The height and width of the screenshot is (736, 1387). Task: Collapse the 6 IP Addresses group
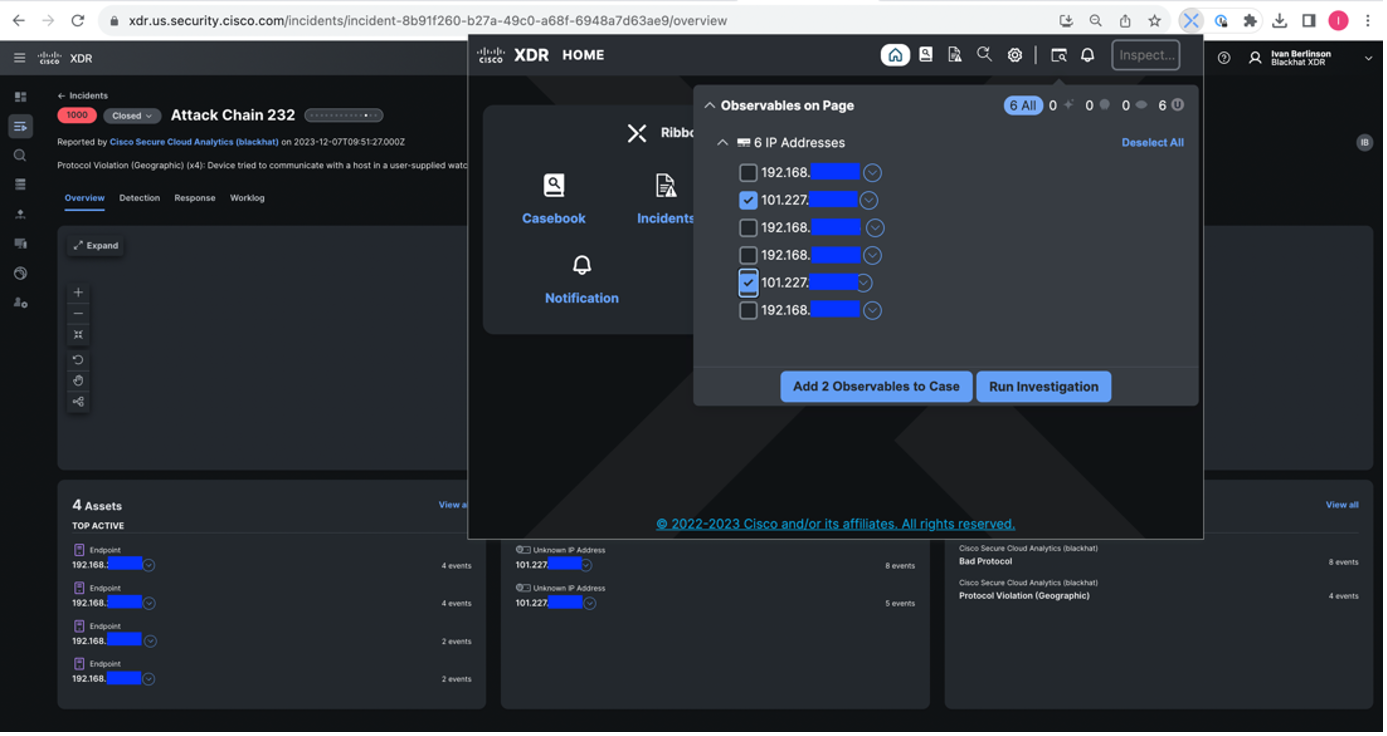coord(724,143)
